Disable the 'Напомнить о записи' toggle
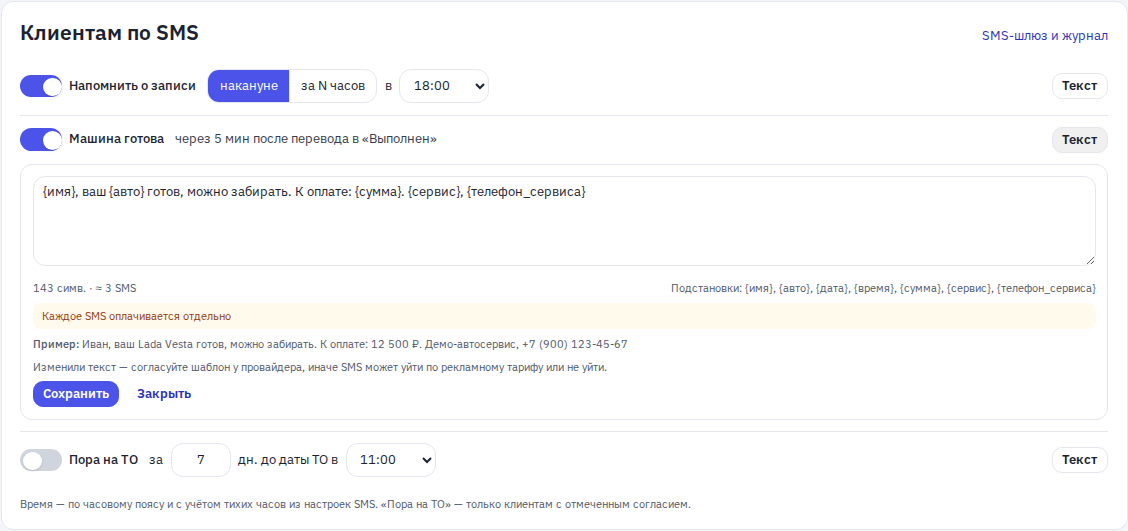Image resolution: width=1128 pixels, height=531 pixels. 41,86
